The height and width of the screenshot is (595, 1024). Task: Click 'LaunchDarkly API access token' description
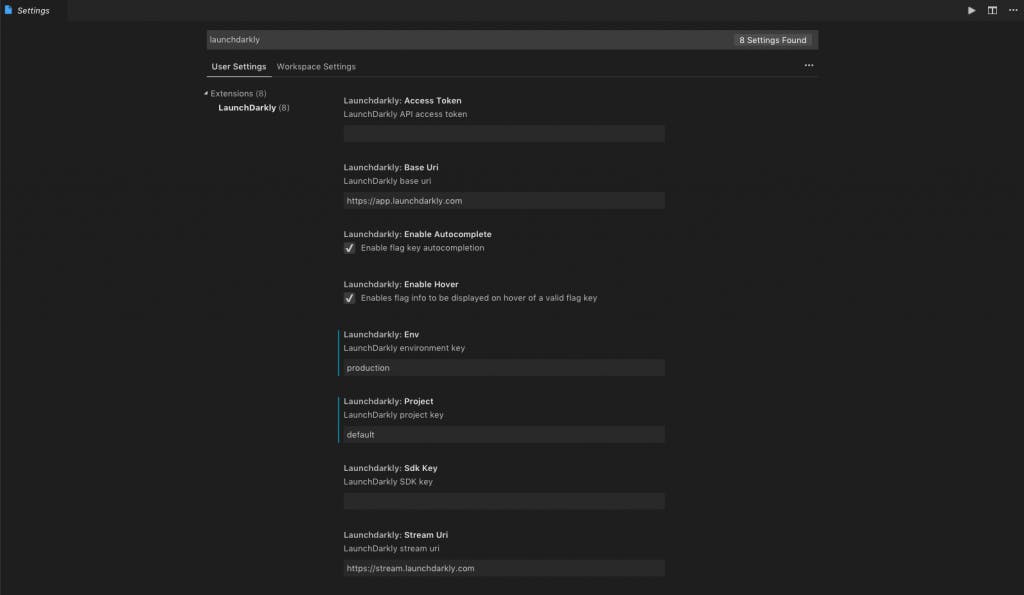(x=406, y=114)
